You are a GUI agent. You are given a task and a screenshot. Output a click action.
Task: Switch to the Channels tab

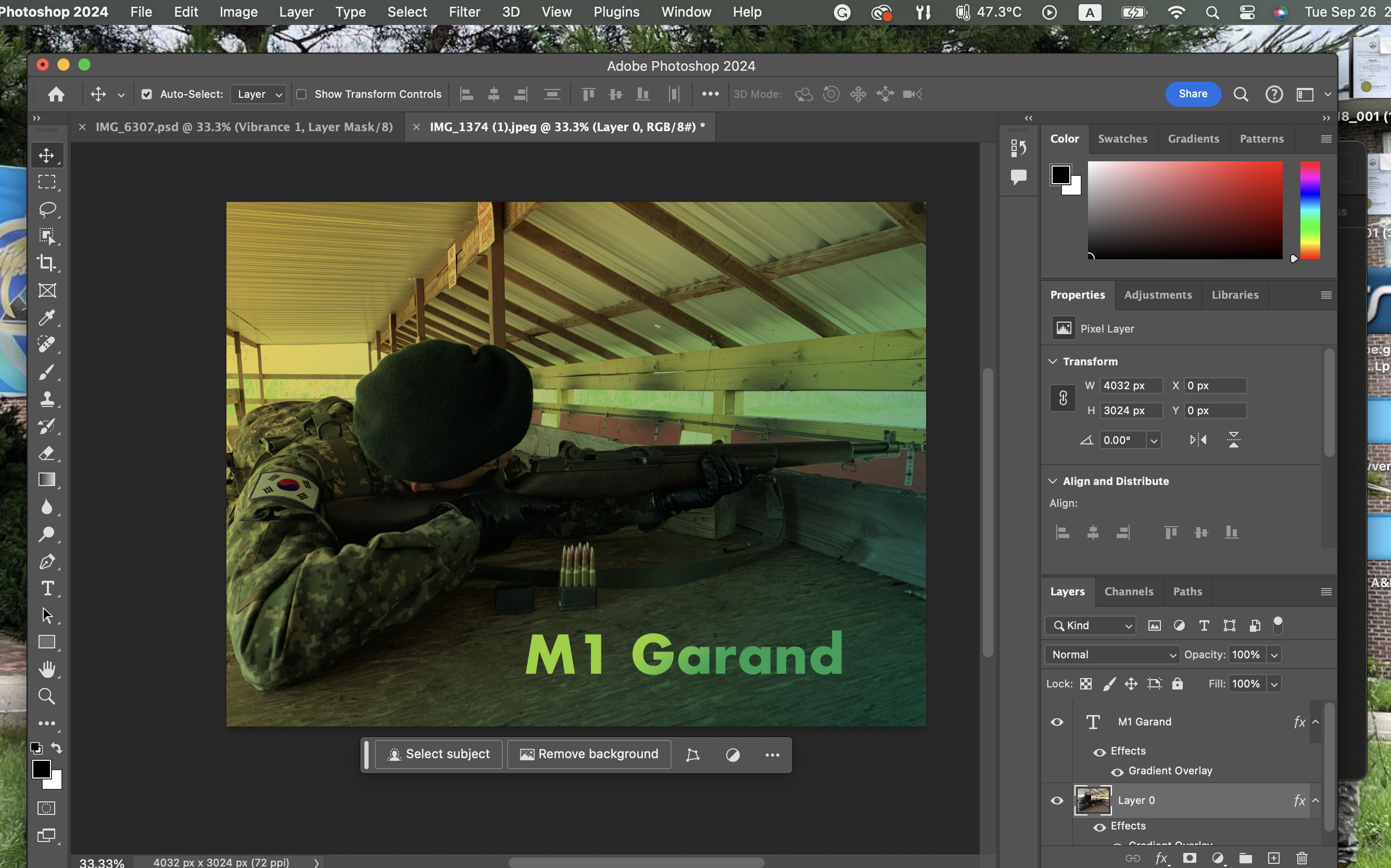pyautogui.click(x=1129, y=591)
